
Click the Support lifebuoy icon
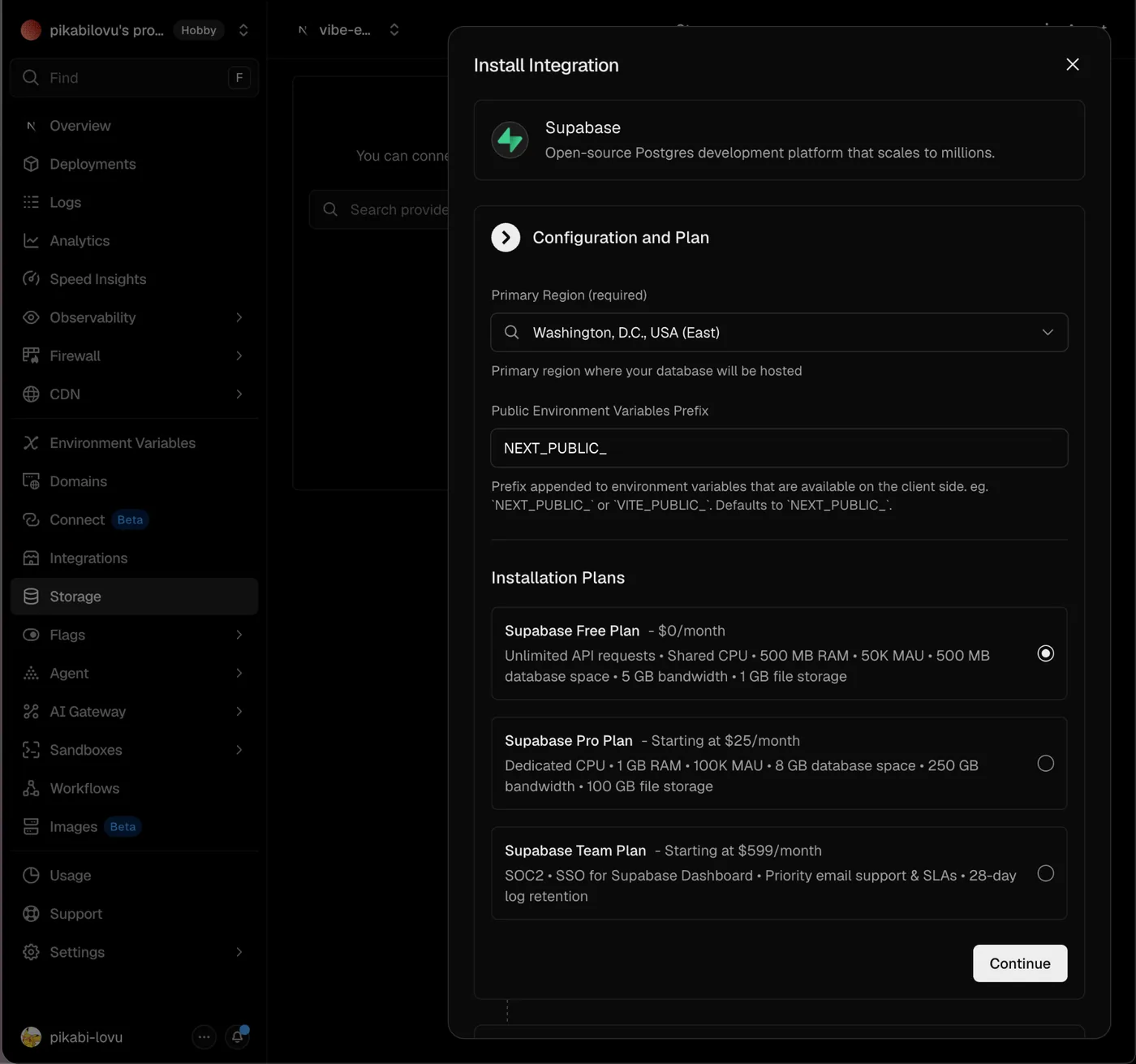[31, 913]
